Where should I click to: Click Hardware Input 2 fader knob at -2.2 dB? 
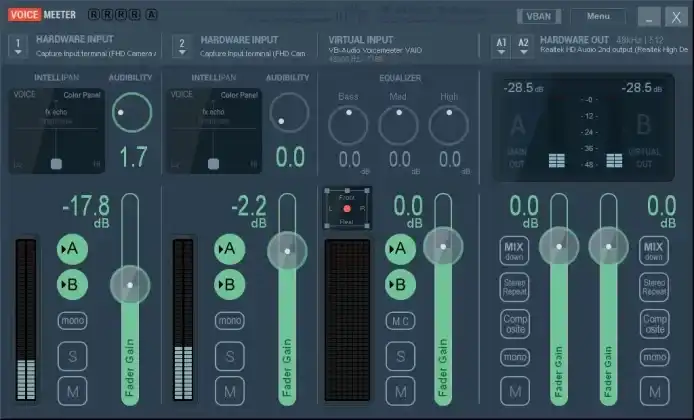point(287,251)
